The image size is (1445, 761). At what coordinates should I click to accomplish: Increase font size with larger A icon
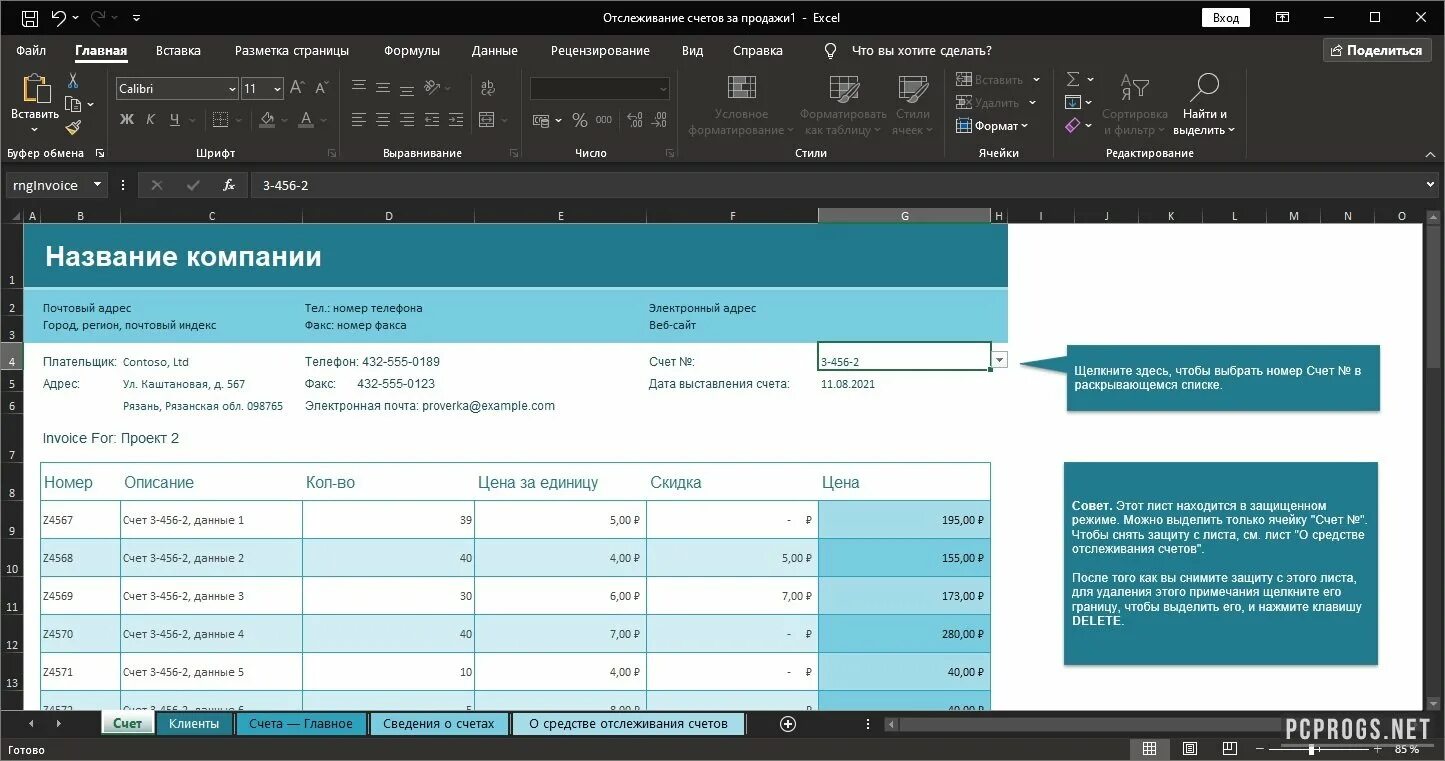click(297, 88)
